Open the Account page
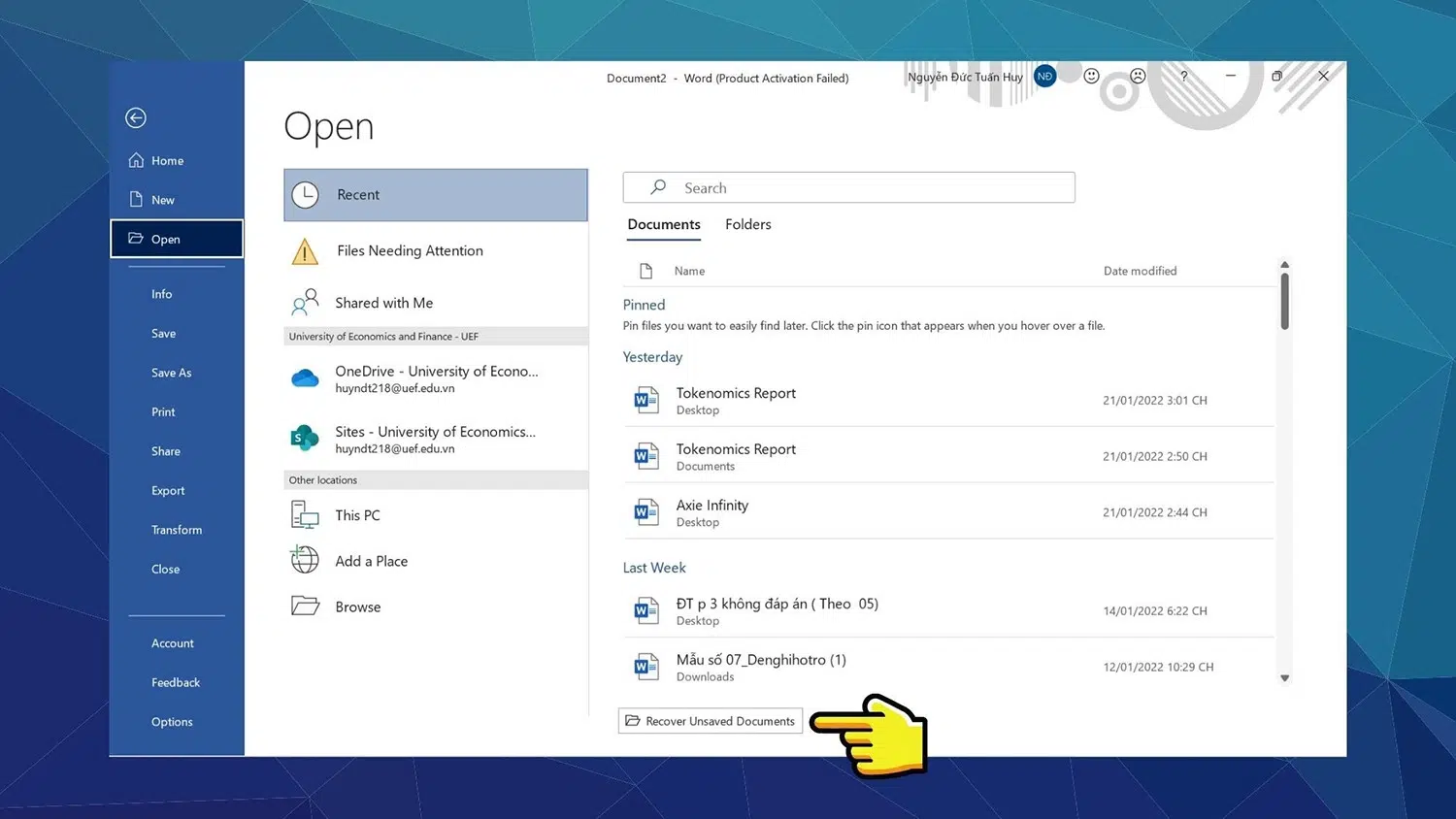This screenshot has height=819, width=1456. click(177, 643)
